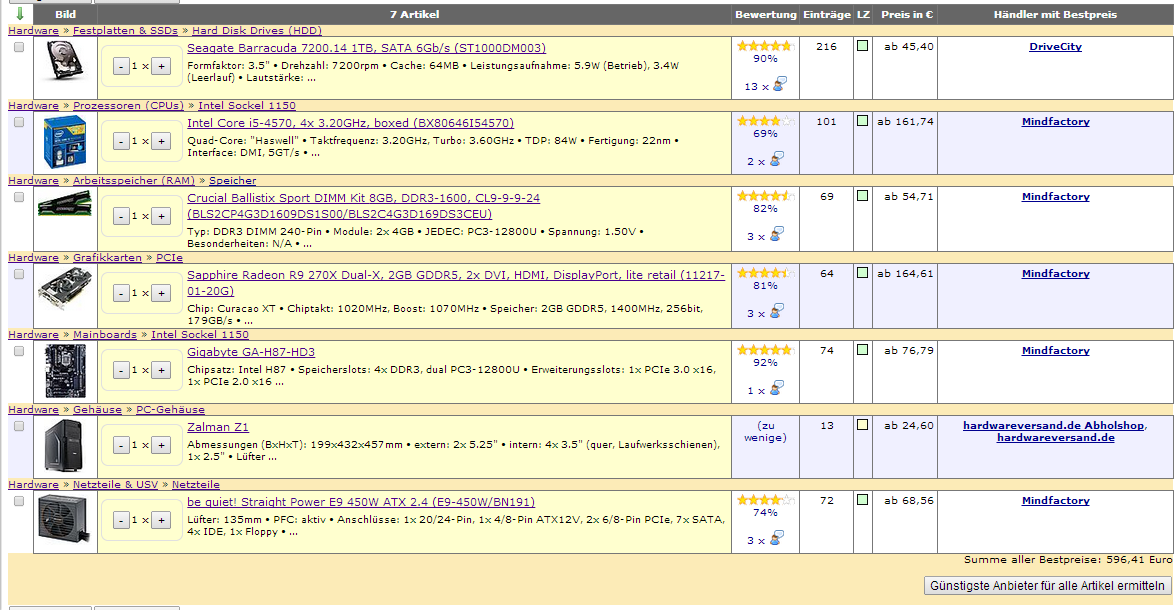Click Günstigste Anbieter für alle Artikel ermitteln
1175x610 pixels.
pyautogui.click(x=1047, y=585)
